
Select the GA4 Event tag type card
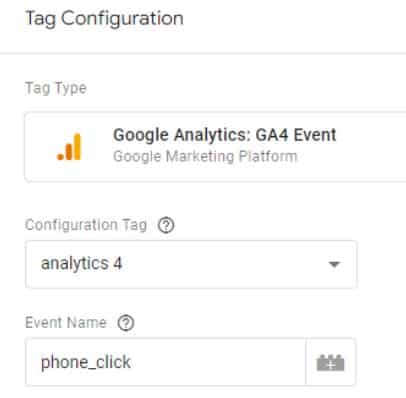tap(215, 147)
